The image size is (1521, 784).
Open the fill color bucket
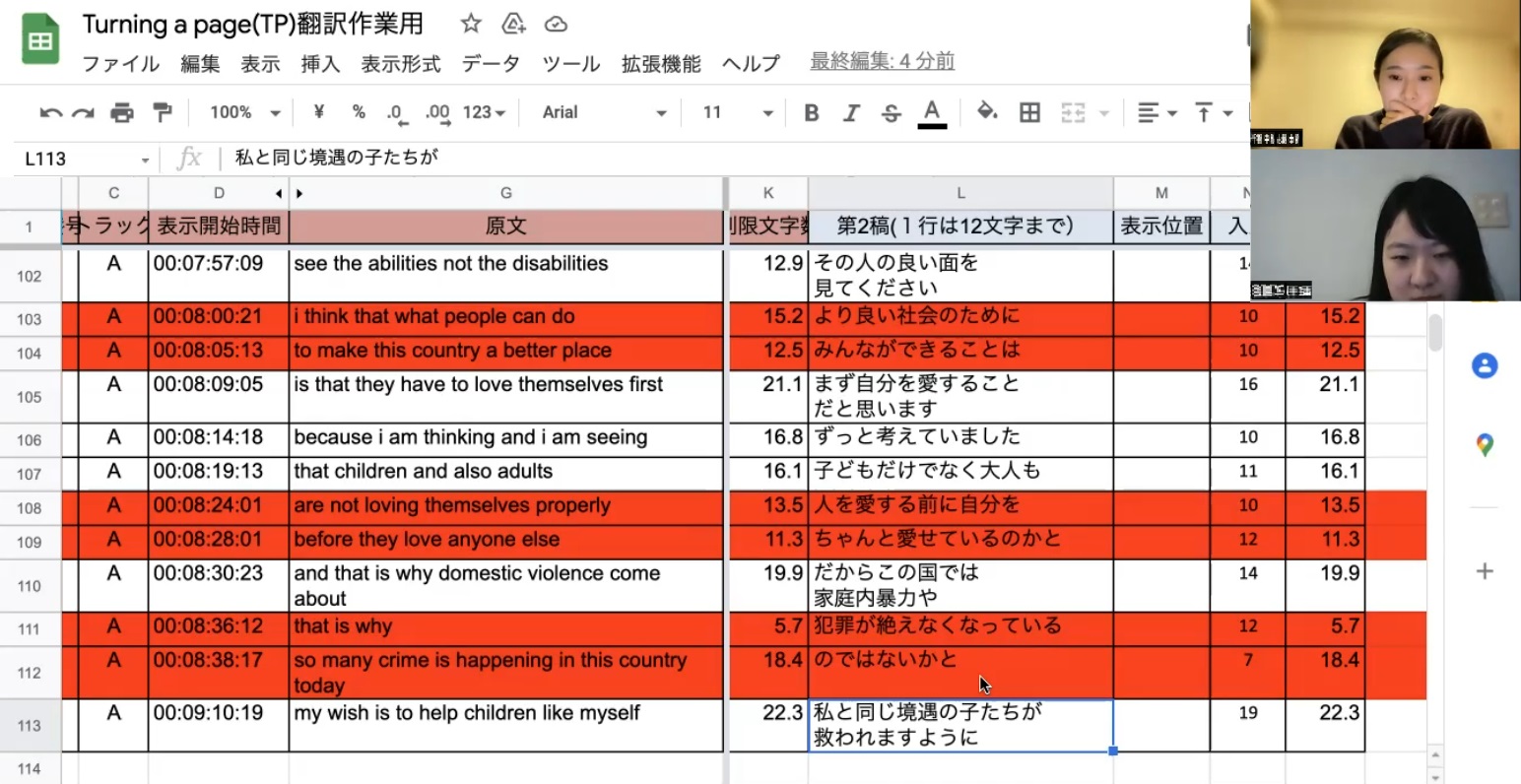point(986,112)
